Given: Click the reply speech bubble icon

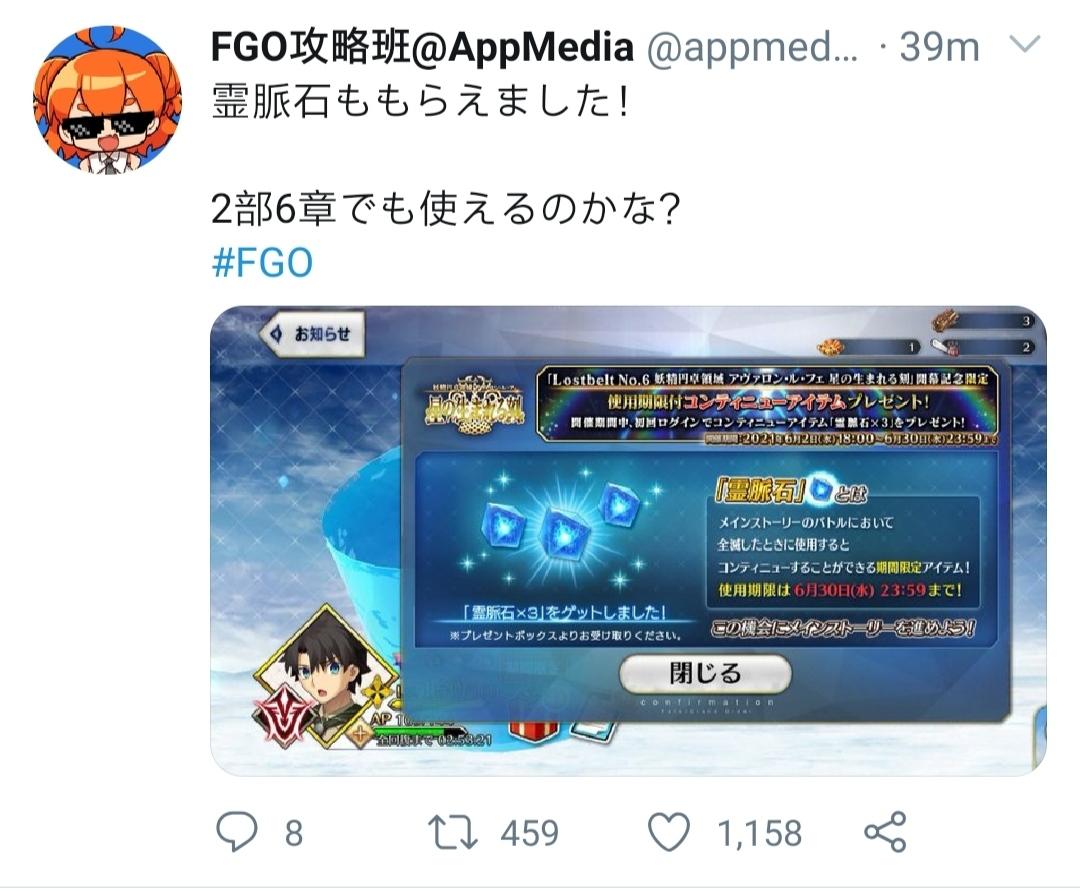Looking at the screenshot, I should (x=237, y=832).
